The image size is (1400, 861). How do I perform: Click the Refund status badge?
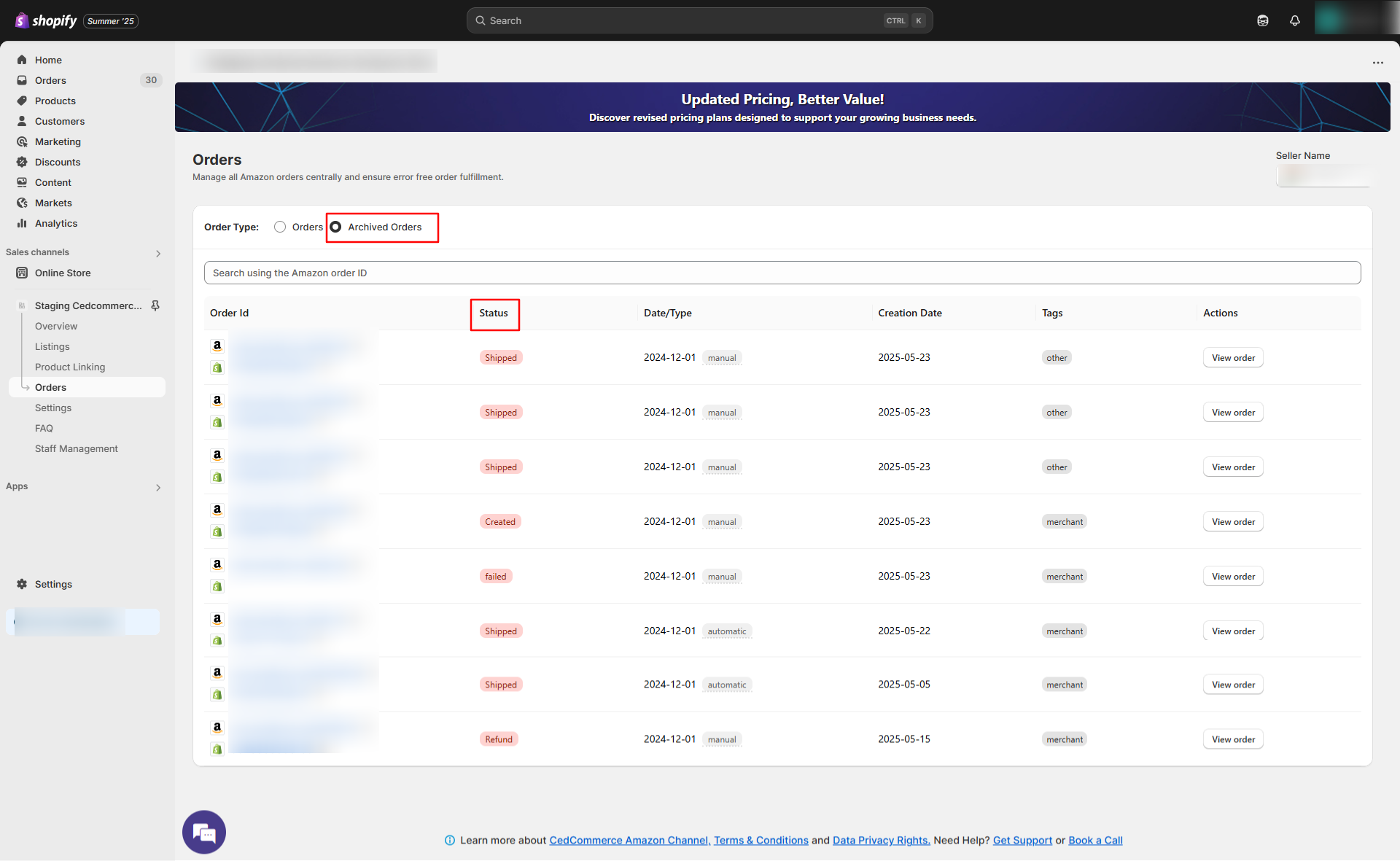click(x=499, y=739)
